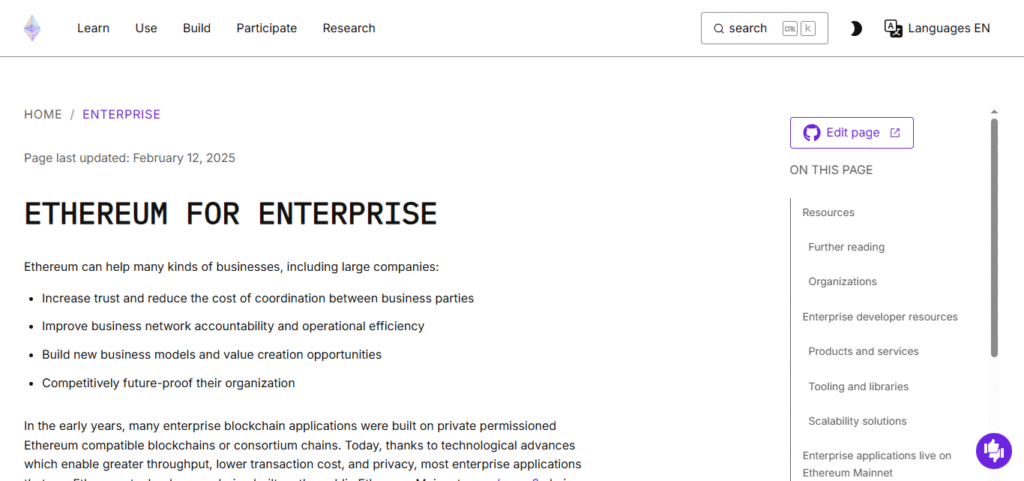Expand the Use navigation menu
The image size is (1024, 481).
pyautogui.click(x=146, y=28)
